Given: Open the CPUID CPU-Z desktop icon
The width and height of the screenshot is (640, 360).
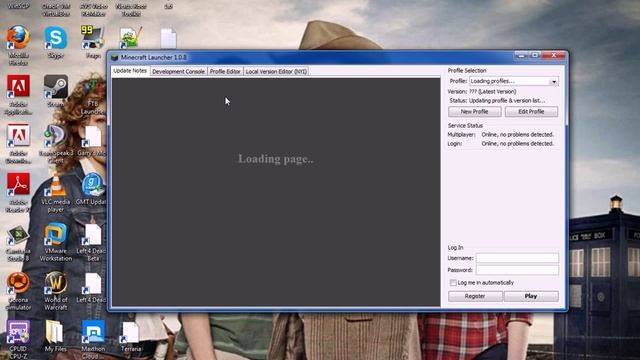Looking at the screenshot, I should (18, 333).
